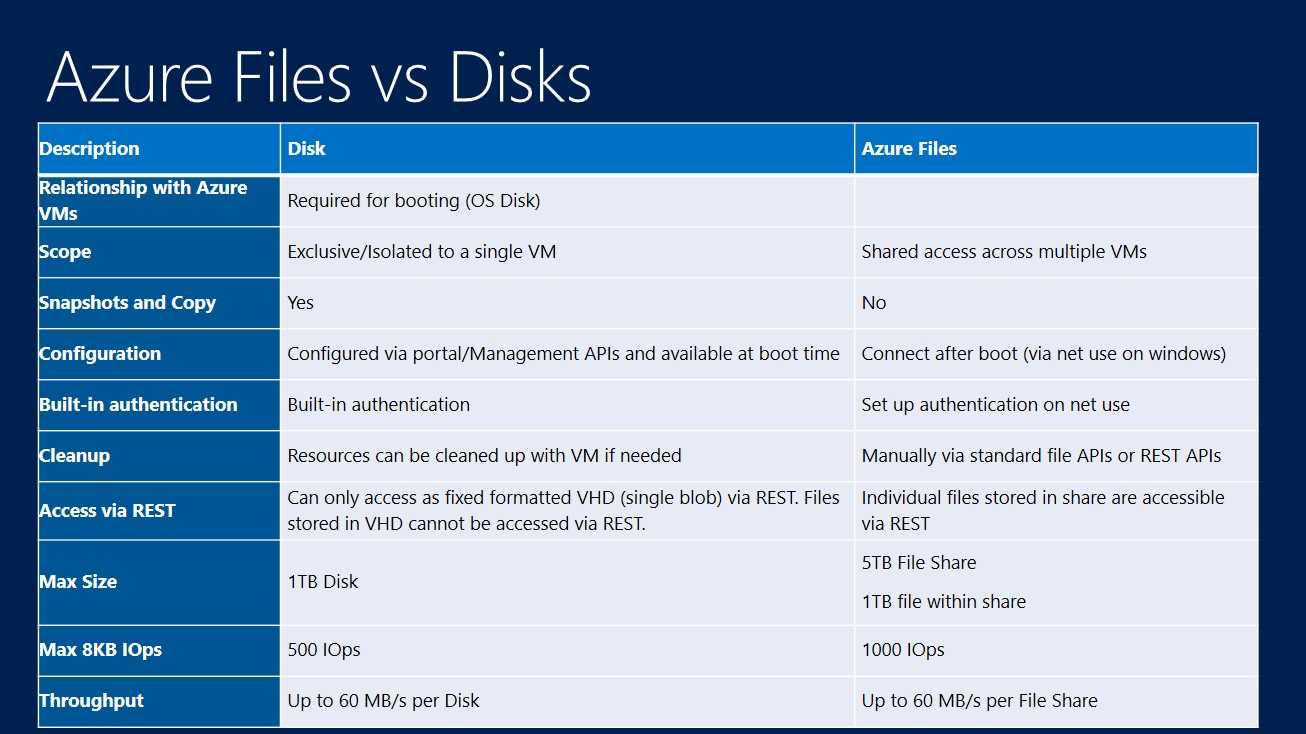Click the Max 8KB IOps row label
Screen dimensions: 1306x734
pos(100,650)
